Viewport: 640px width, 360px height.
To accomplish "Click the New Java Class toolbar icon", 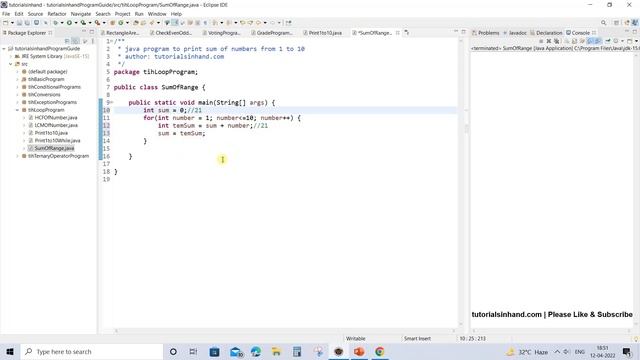I will click(x=120, y=23).
